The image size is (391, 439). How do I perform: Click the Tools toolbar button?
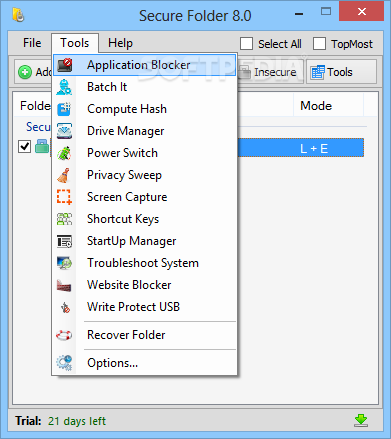coord(341,72)
